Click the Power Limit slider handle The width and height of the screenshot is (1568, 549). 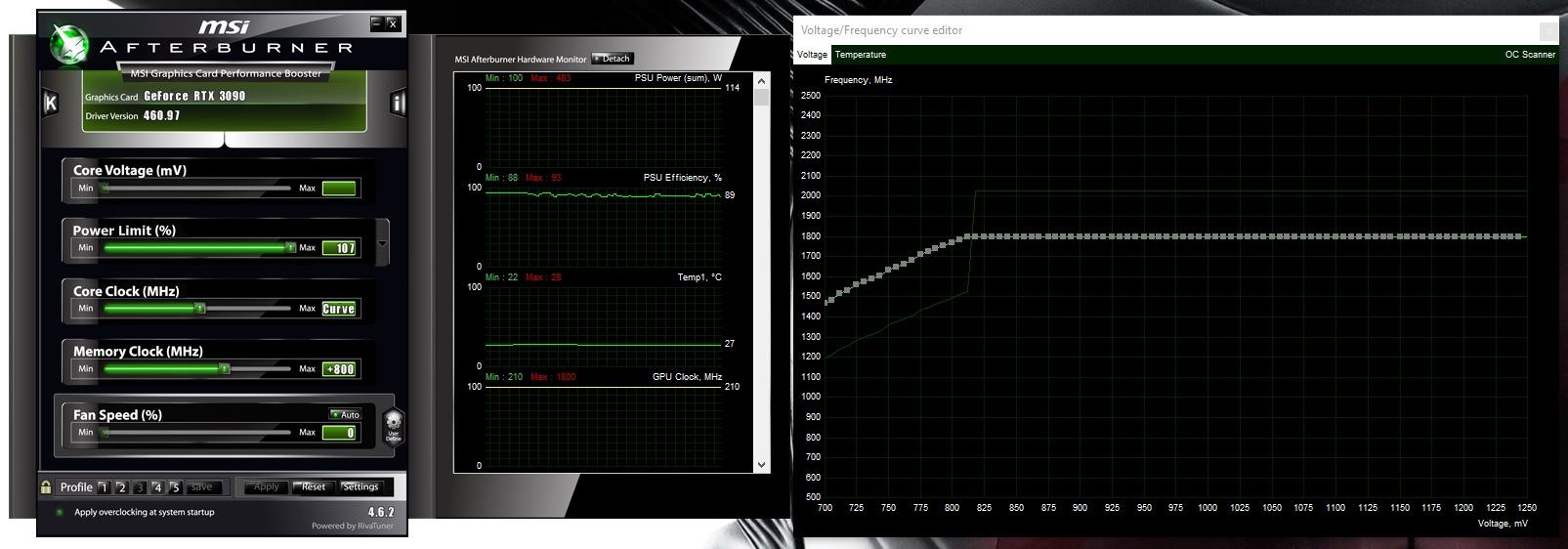coord(290,247)
